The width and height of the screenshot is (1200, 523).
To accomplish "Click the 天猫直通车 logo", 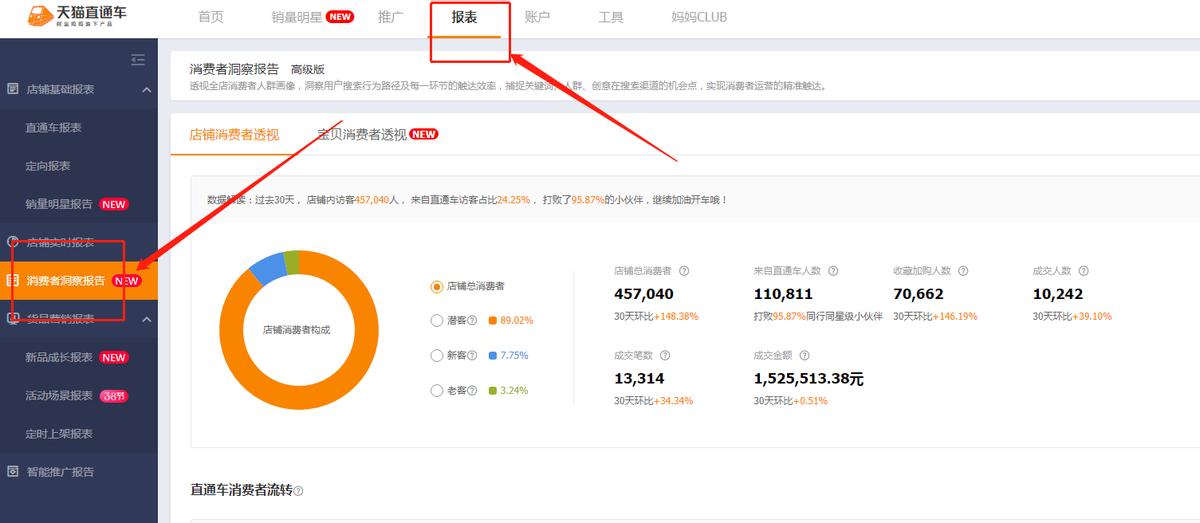I will 77,17.
